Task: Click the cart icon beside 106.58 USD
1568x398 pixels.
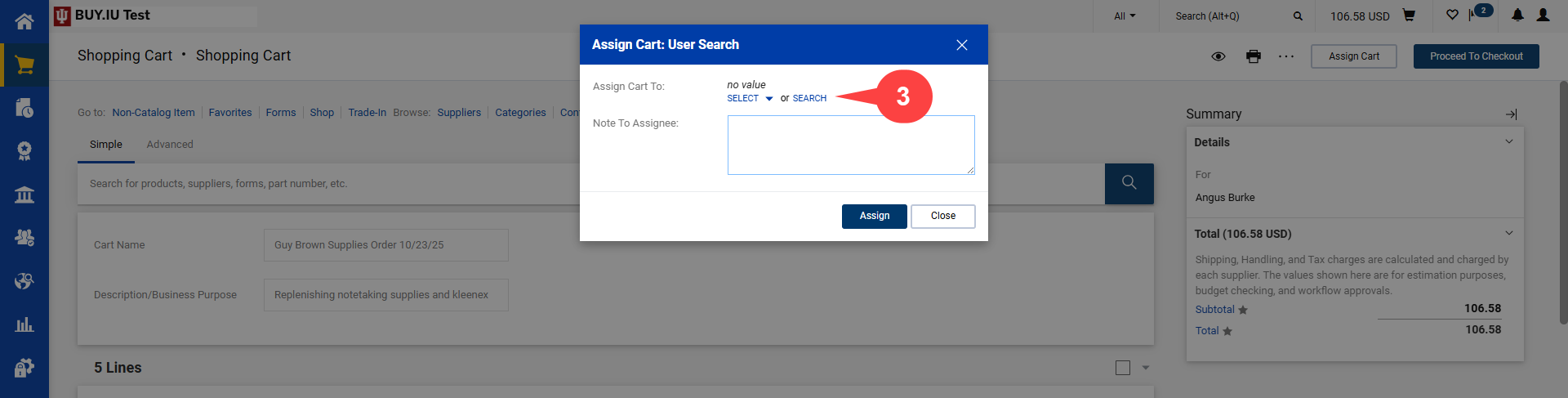Action: (1409, 16)
